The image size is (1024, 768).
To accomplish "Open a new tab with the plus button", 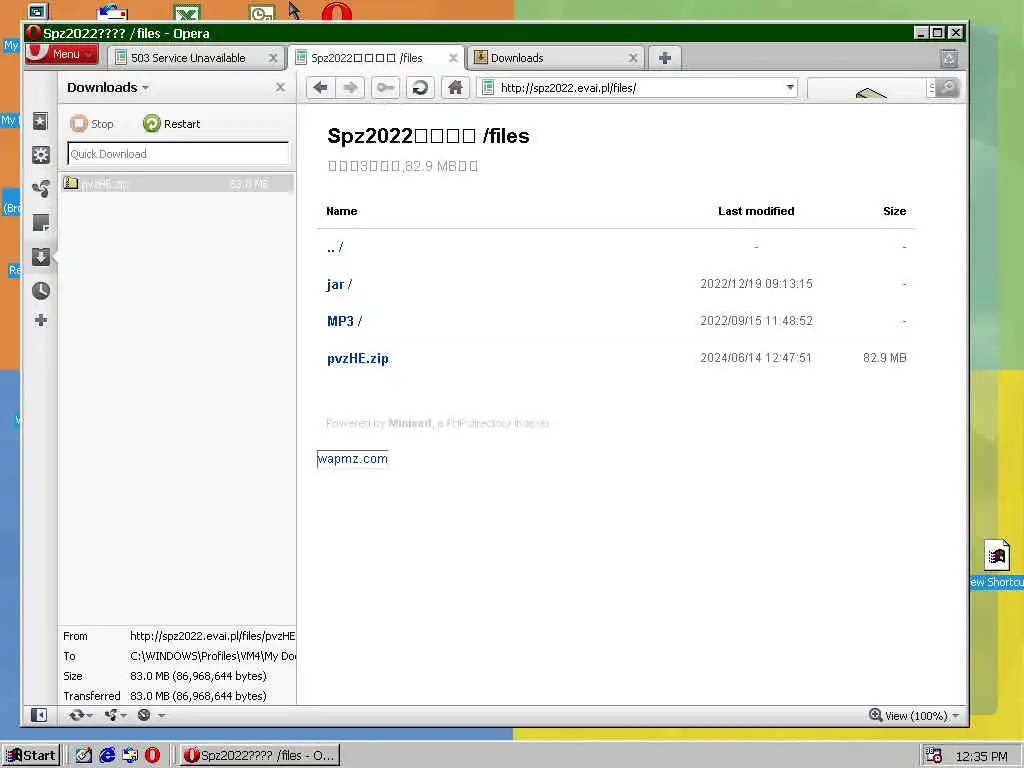I will [x=665, y=58].
